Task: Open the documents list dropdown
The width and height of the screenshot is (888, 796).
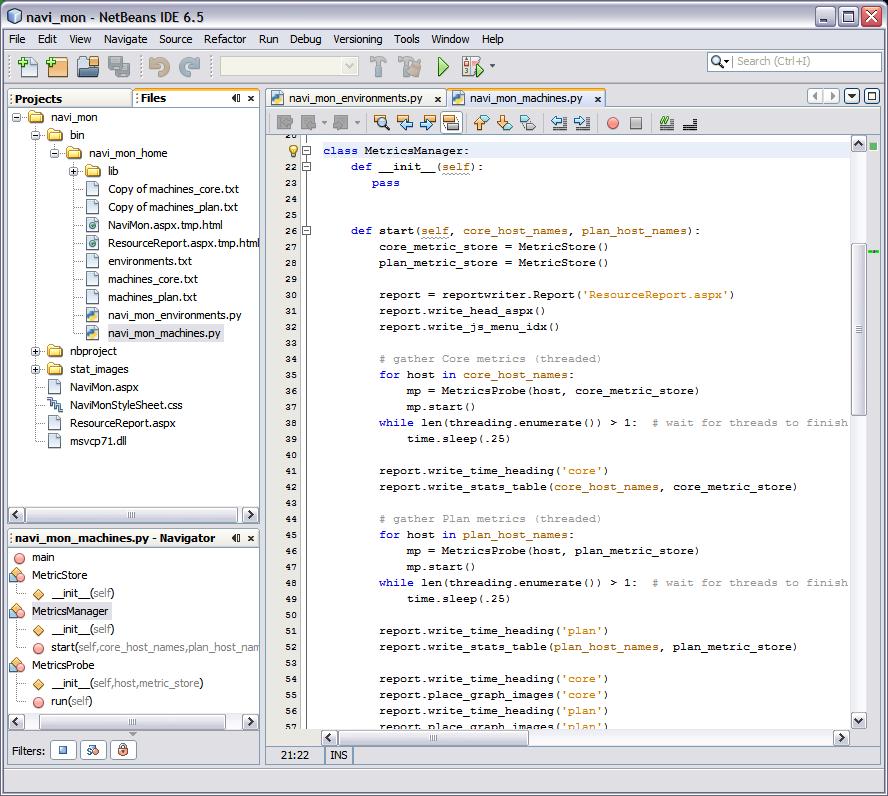Action: [852, 96]
